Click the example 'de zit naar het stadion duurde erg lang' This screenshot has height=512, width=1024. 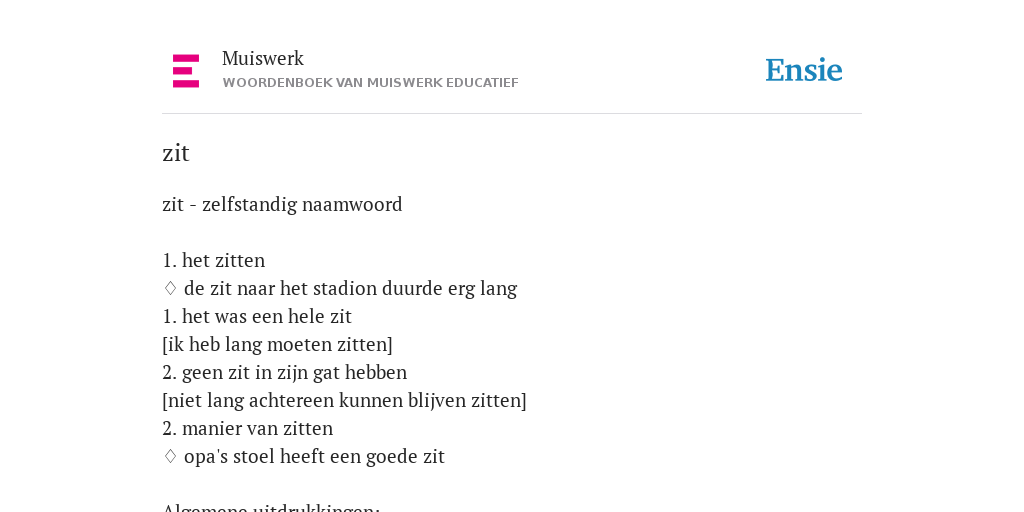(x=350, y=289)
